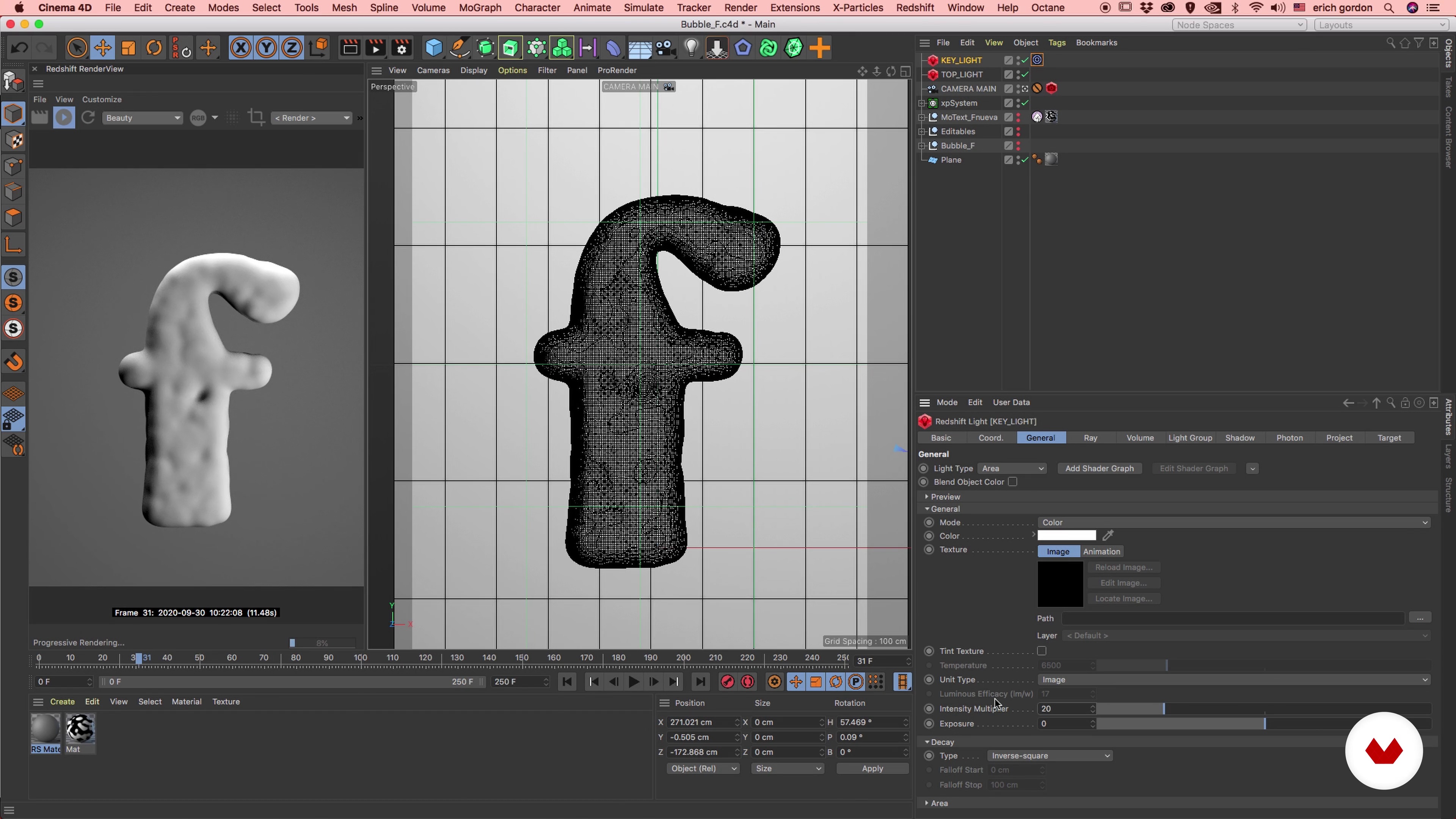
Task: Click the orange magnet tool in left palette
Action: pos(14,362)
